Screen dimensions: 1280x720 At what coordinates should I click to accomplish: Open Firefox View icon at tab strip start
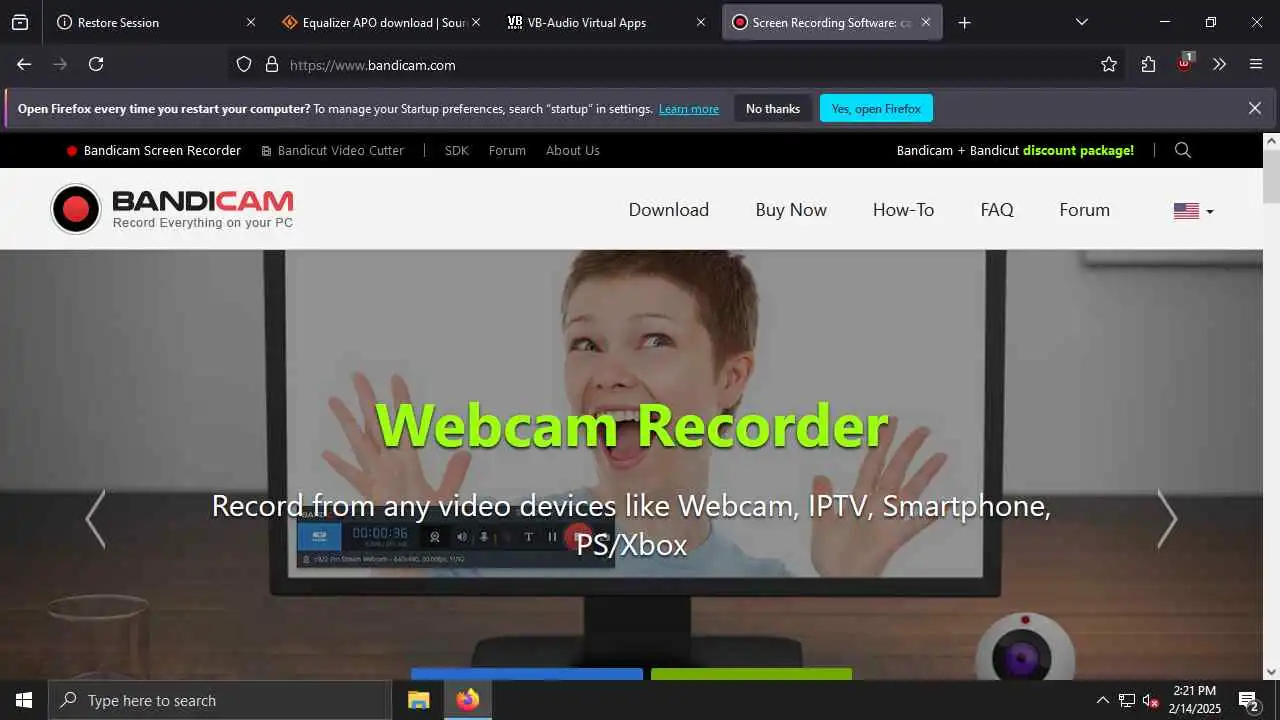click(x=20, y=22)
